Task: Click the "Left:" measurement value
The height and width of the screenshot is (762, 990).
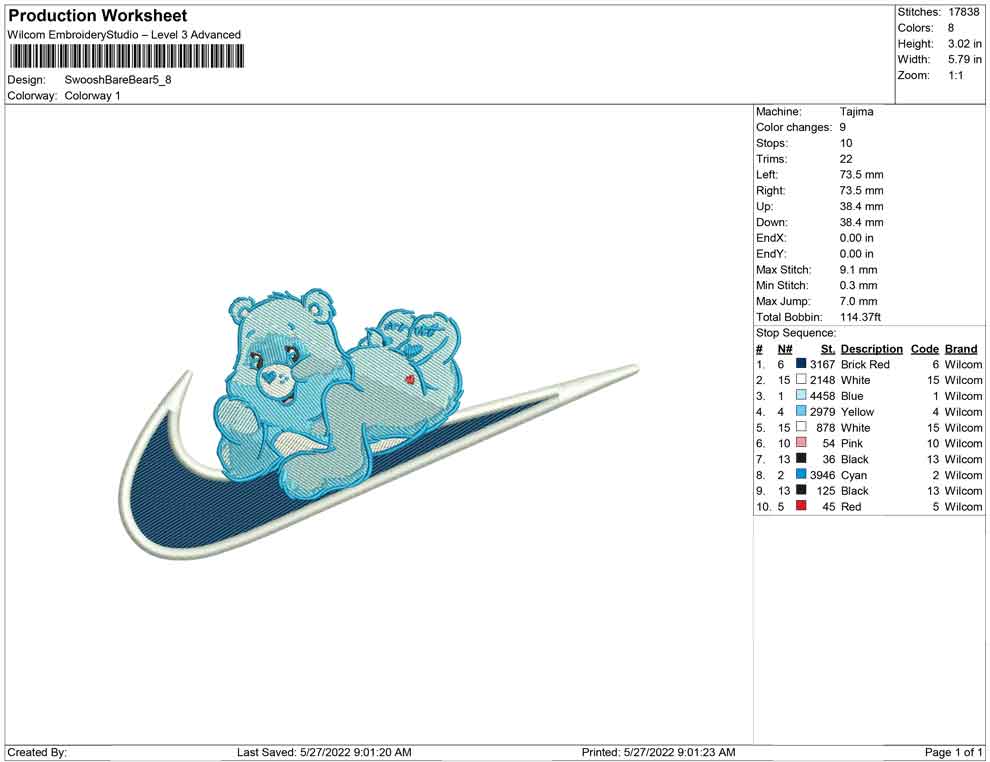Action: point(862,175)
